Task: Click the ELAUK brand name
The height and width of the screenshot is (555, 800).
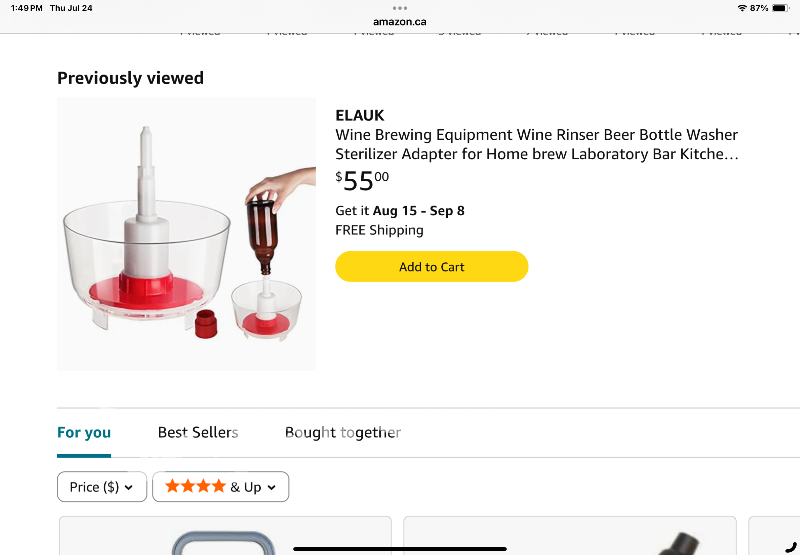Action: (360, 115)
